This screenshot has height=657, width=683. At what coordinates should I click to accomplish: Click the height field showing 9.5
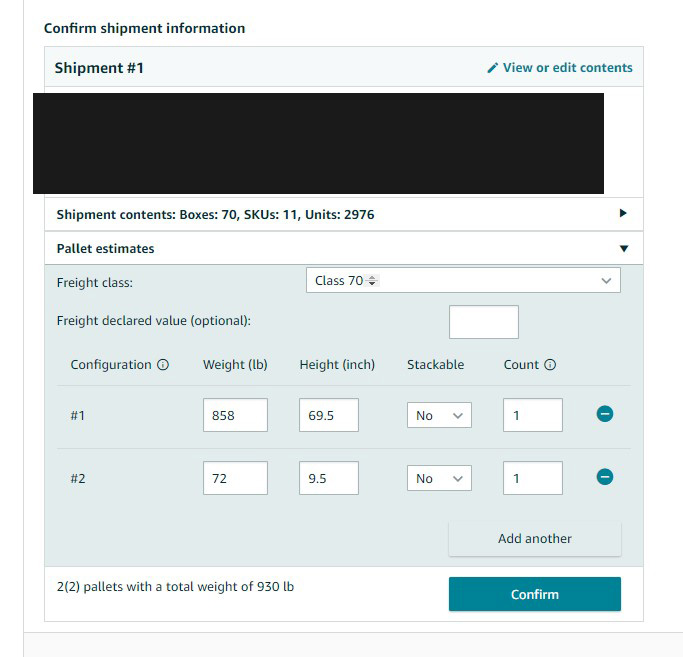coord(329,478)
